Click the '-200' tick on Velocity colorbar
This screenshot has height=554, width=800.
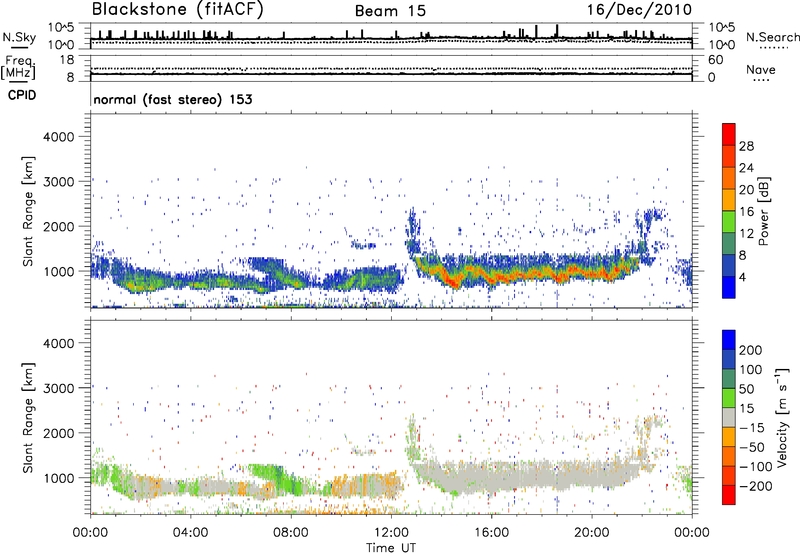[x=756, y=486]
